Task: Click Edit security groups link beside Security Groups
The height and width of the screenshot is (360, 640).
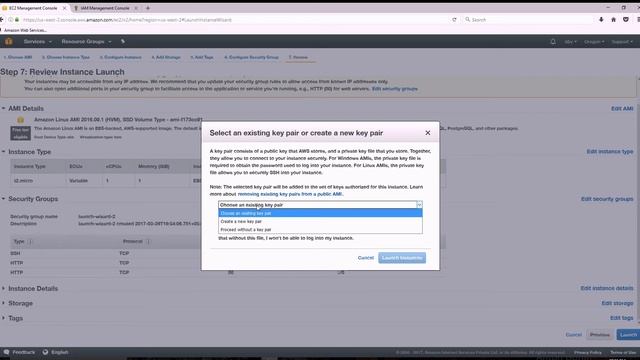Action: [607, 199]
